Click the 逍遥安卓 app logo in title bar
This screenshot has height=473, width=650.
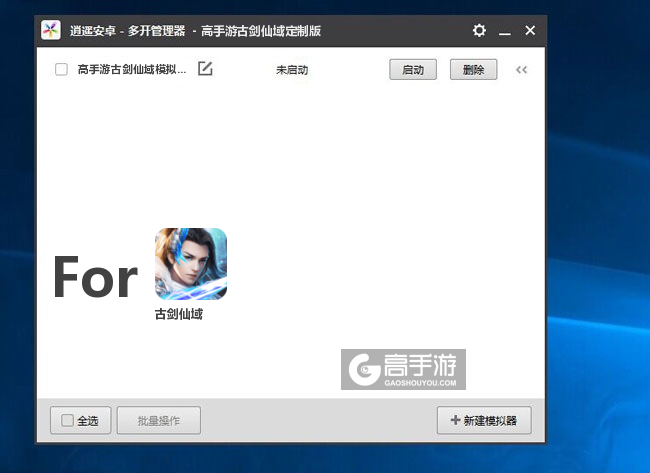point(51,30)
